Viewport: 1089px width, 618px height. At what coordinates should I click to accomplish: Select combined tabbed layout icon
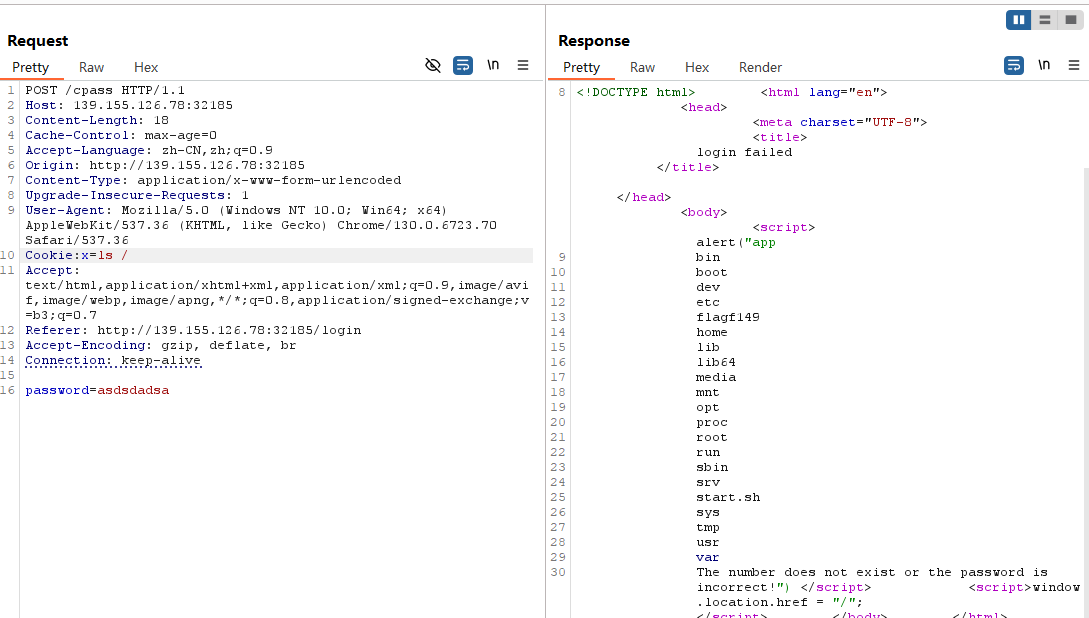point(1070,20)
